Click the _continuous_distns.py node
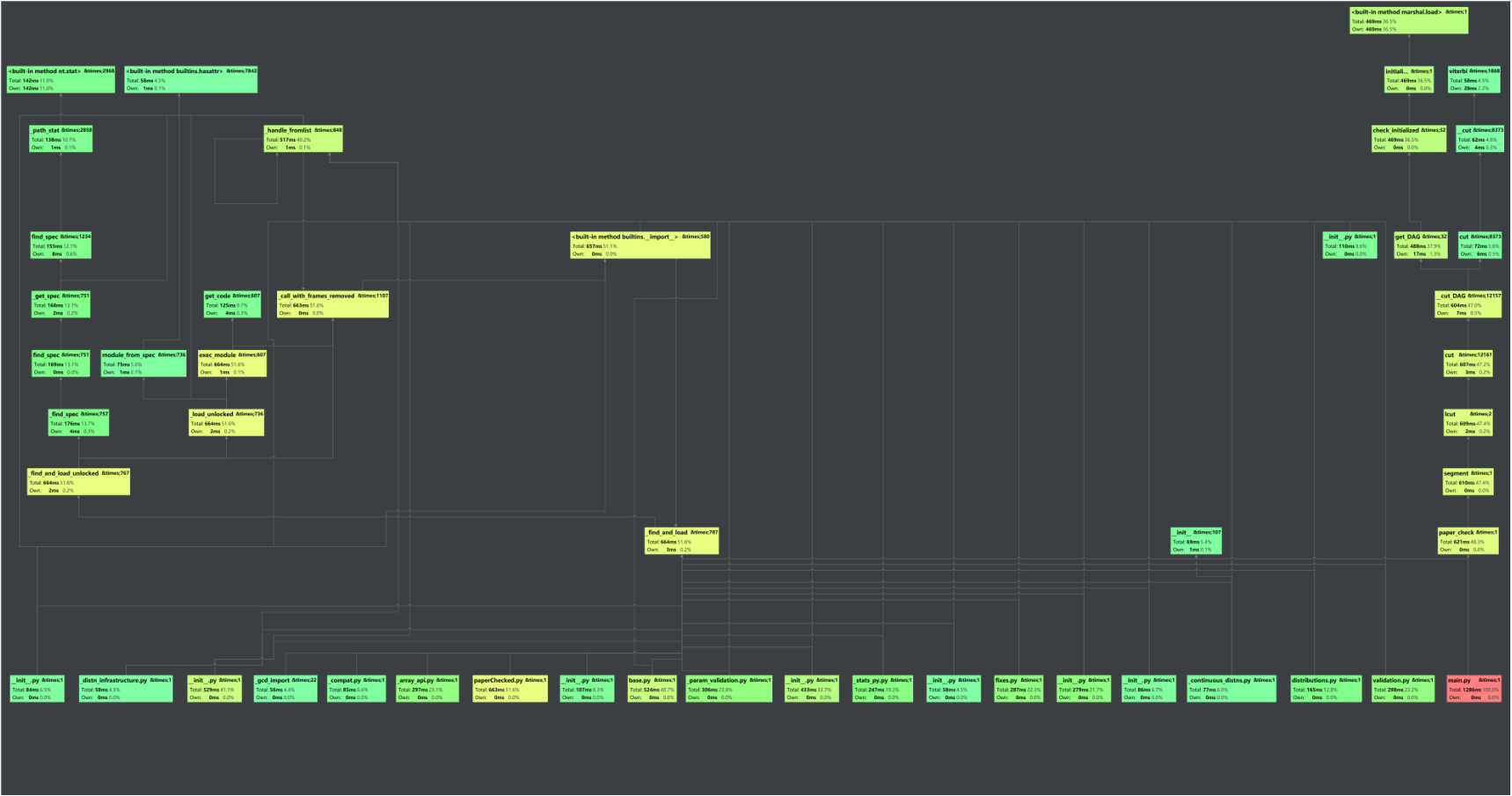 coord(1231,689)
